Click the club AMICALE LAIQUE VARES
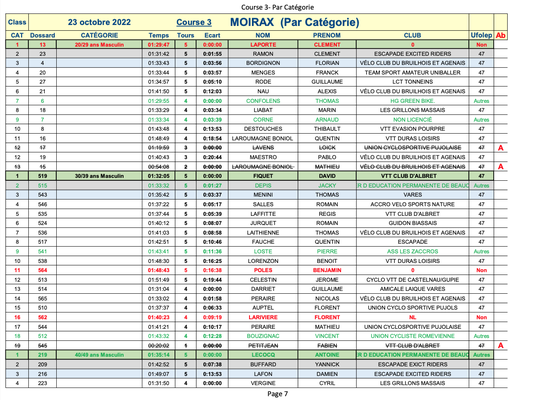537x400 pixels. click(412, 289)
